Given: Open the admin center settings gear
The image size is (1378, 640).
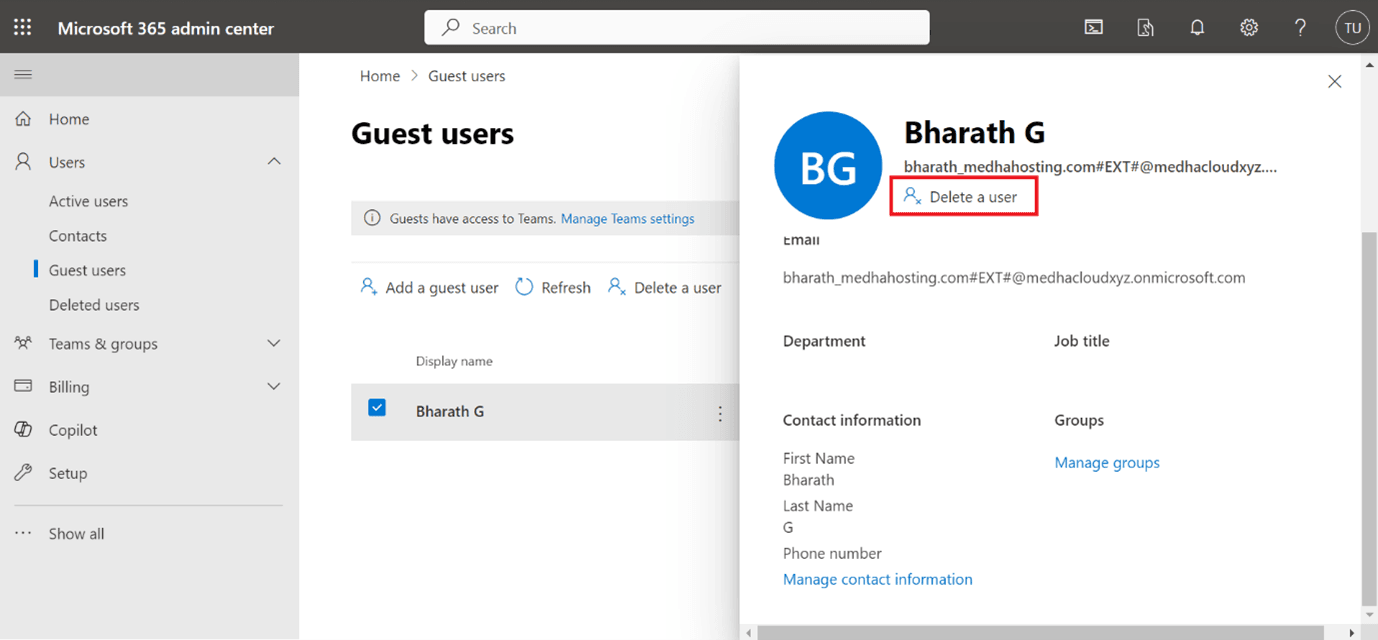Looking at the screenshot, I should pos(1249,27).
